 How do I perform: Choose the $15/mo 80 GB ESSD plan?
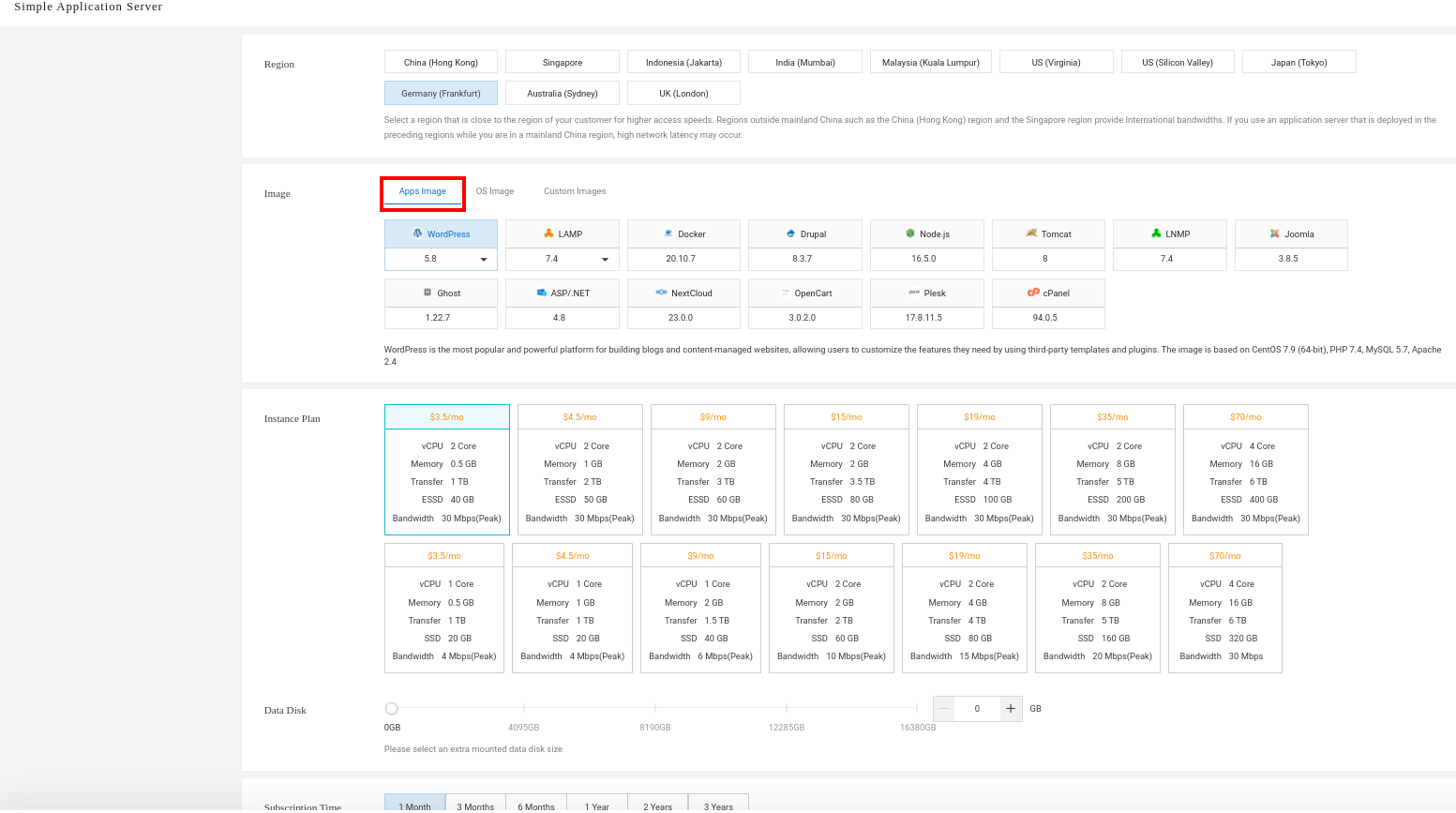(x=847, y=470)
